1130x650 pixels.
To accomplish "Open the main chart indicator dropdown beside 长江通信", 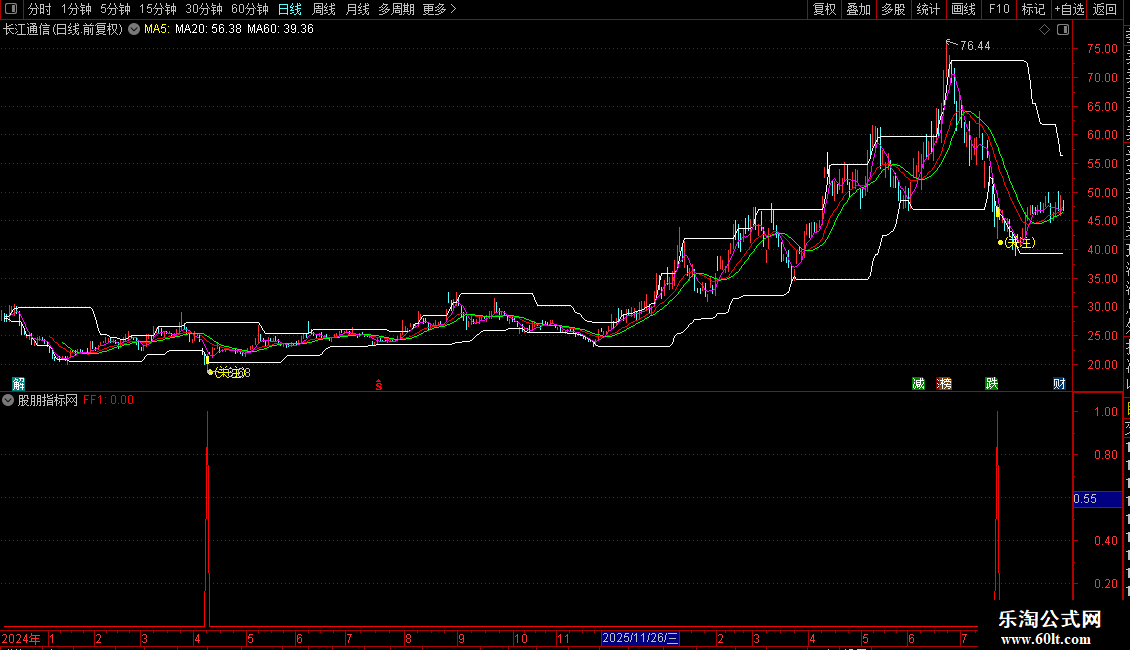I will click(134, 30).
